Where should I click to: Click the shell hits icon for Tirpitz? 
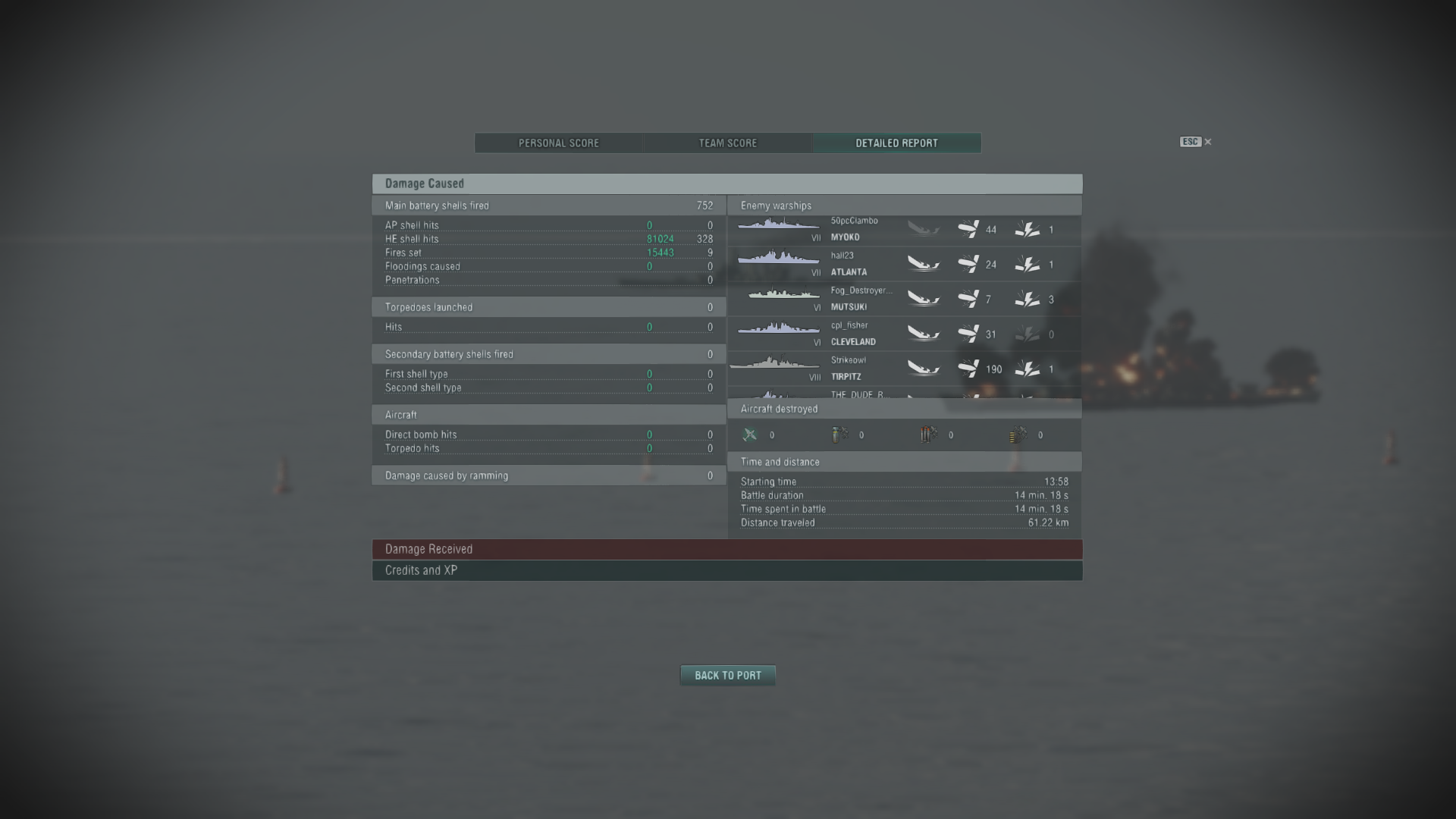tap(968, 369)
